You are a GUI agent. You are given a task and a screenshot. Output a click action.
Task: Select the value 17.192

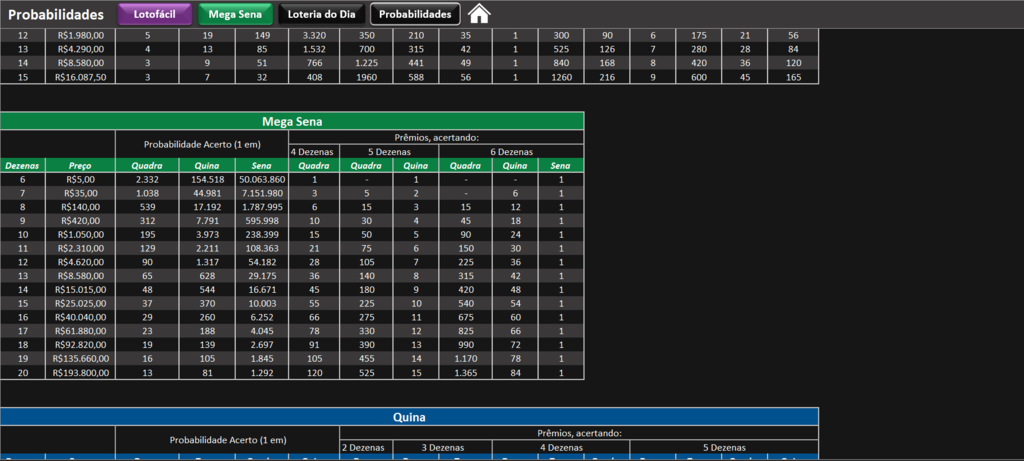pos(207,207)
